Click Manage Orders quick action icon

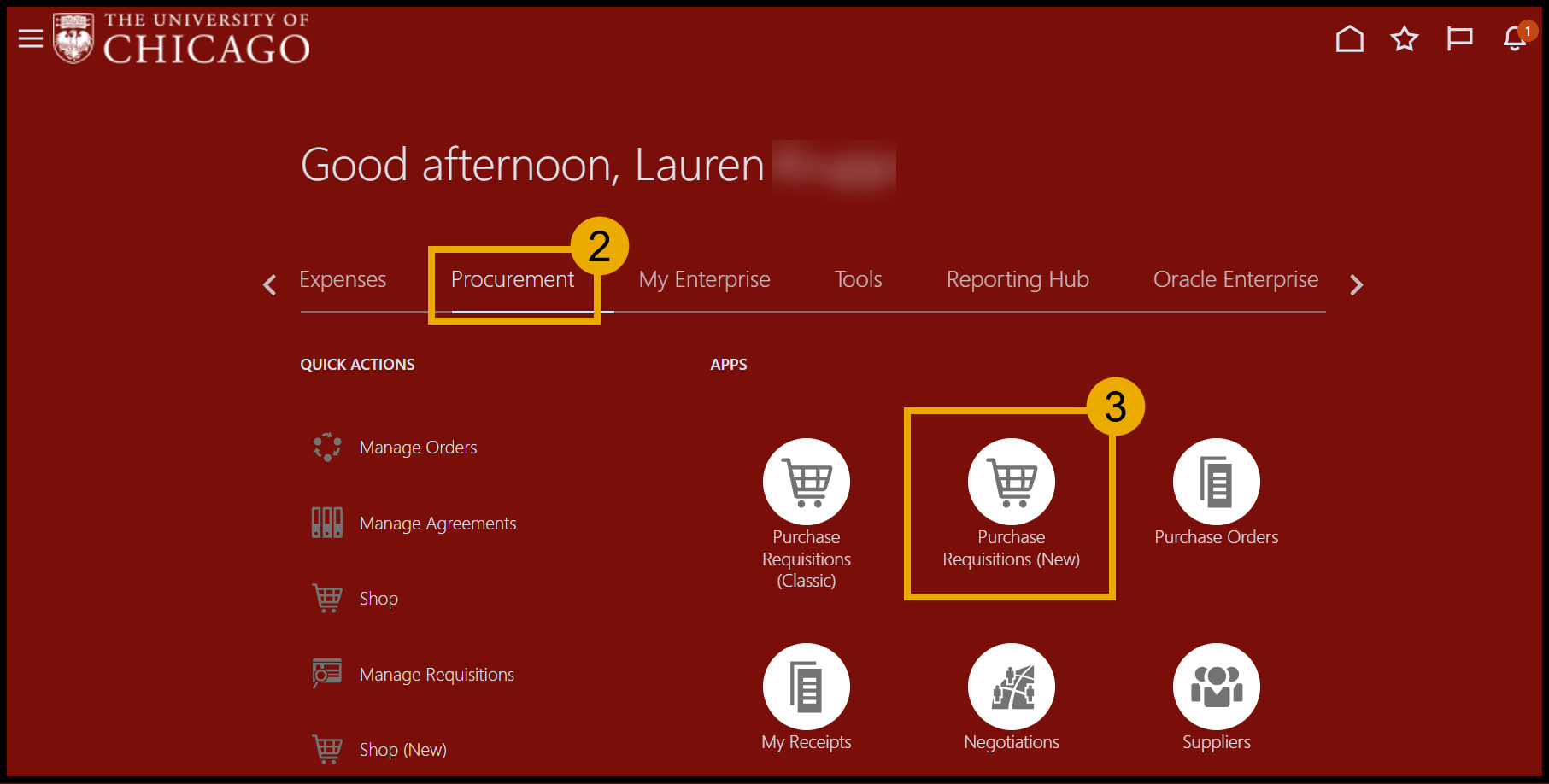(327, 447)
